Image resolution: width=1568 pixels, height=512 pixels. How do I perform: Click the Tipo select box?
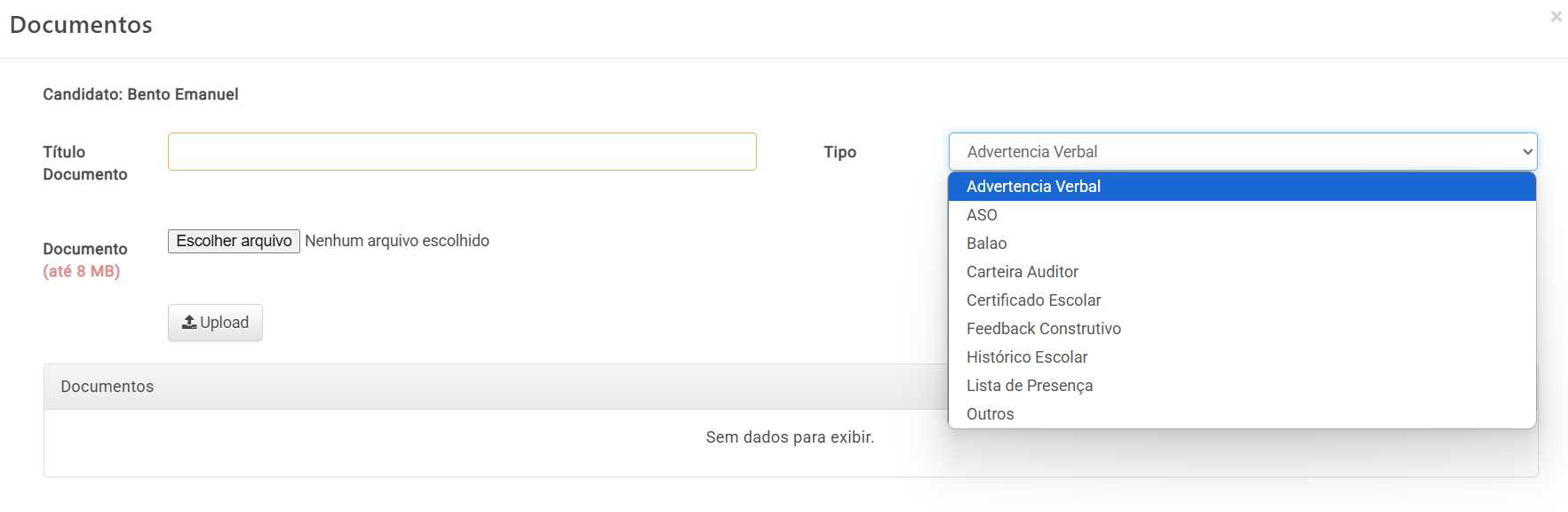coord(1243,152)
